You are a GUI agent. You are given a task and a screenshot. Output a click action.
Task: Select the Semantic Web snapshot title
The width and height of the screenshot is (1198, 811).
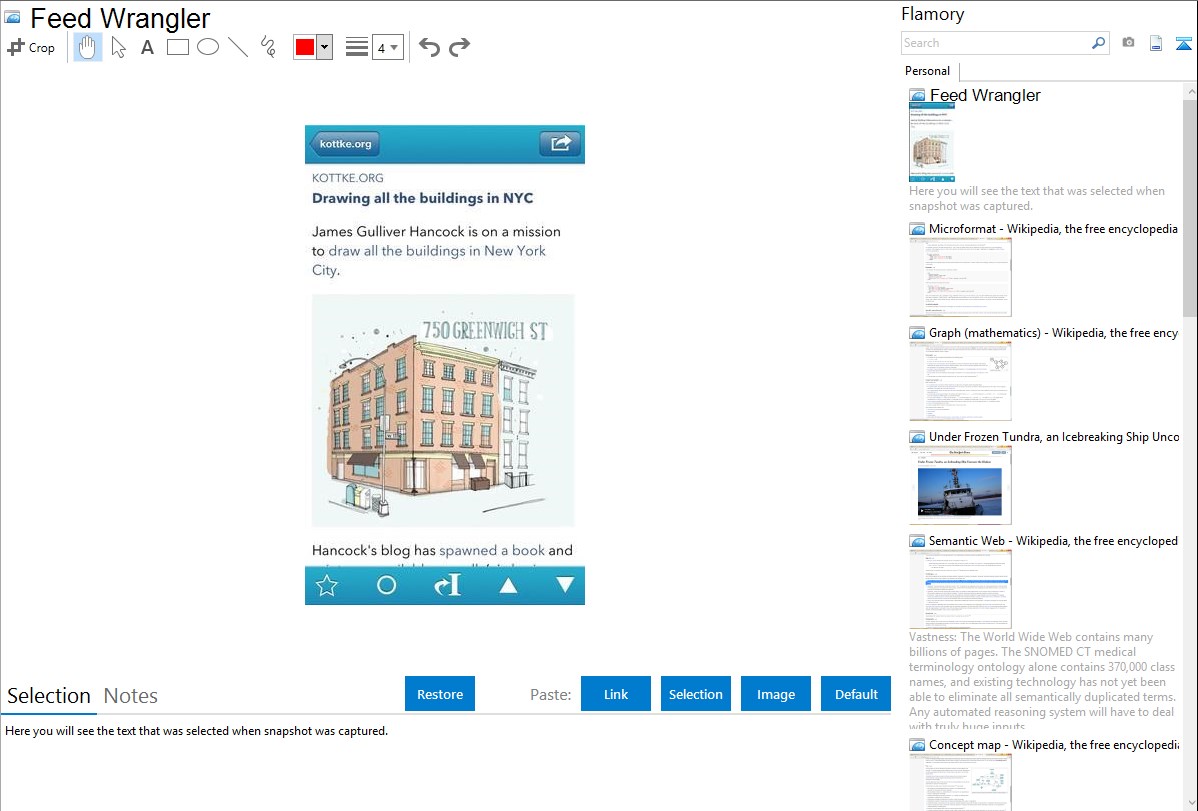1053,540
